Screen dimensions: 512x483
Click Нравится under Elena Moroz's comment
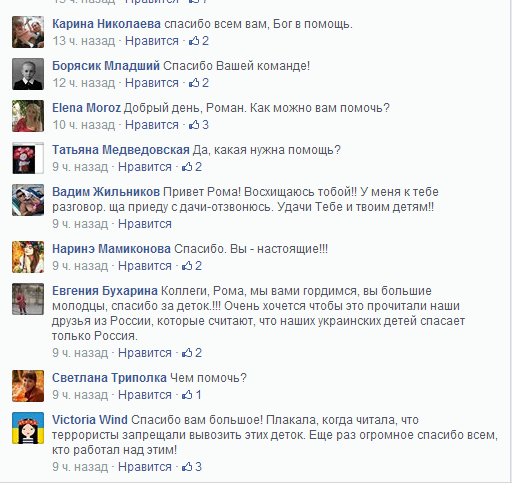[152, 125]
